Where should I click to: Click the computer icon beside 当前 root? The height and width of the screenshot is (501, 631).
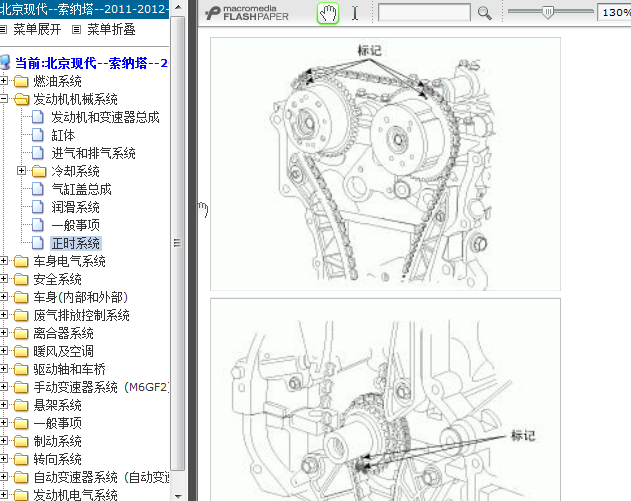click(5, 63)
